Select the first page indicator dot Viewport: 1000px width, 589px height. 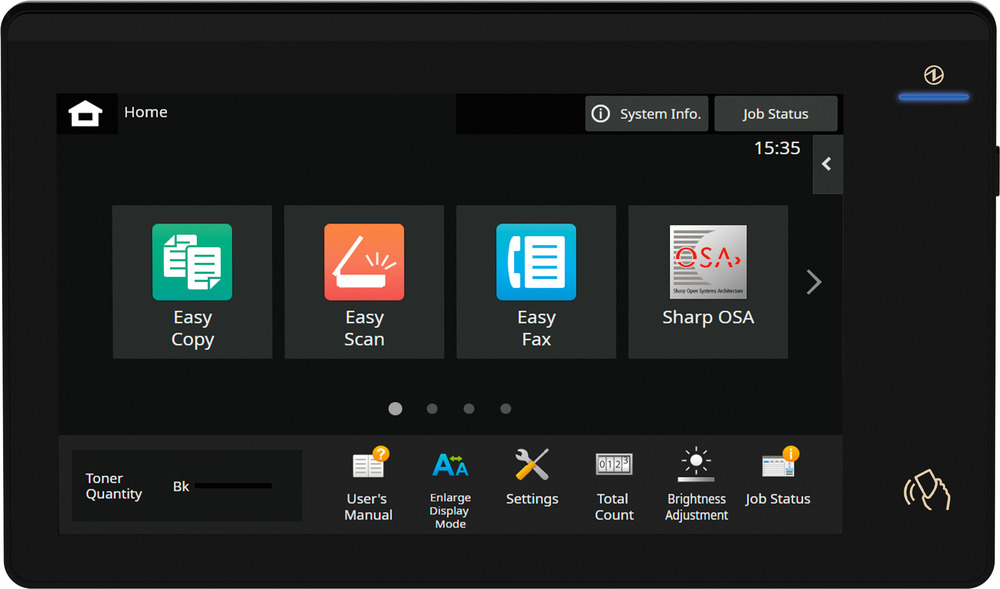395,408
